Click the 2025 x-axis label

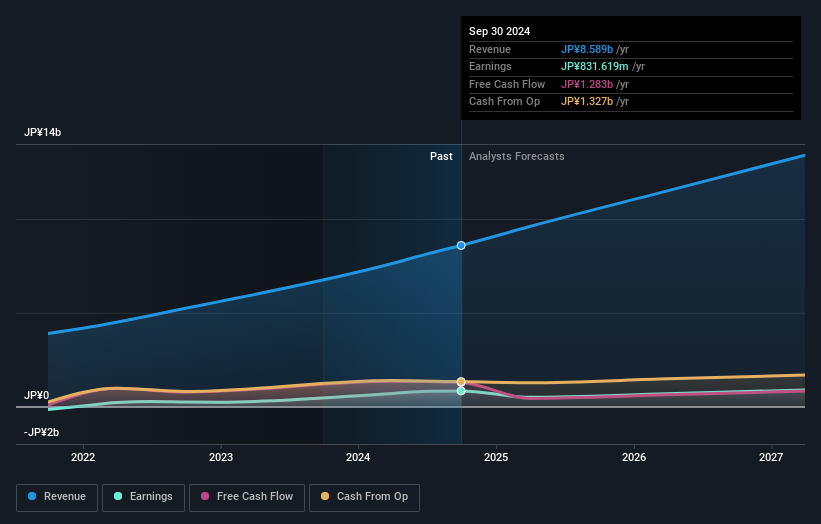(x=496, y=458)
